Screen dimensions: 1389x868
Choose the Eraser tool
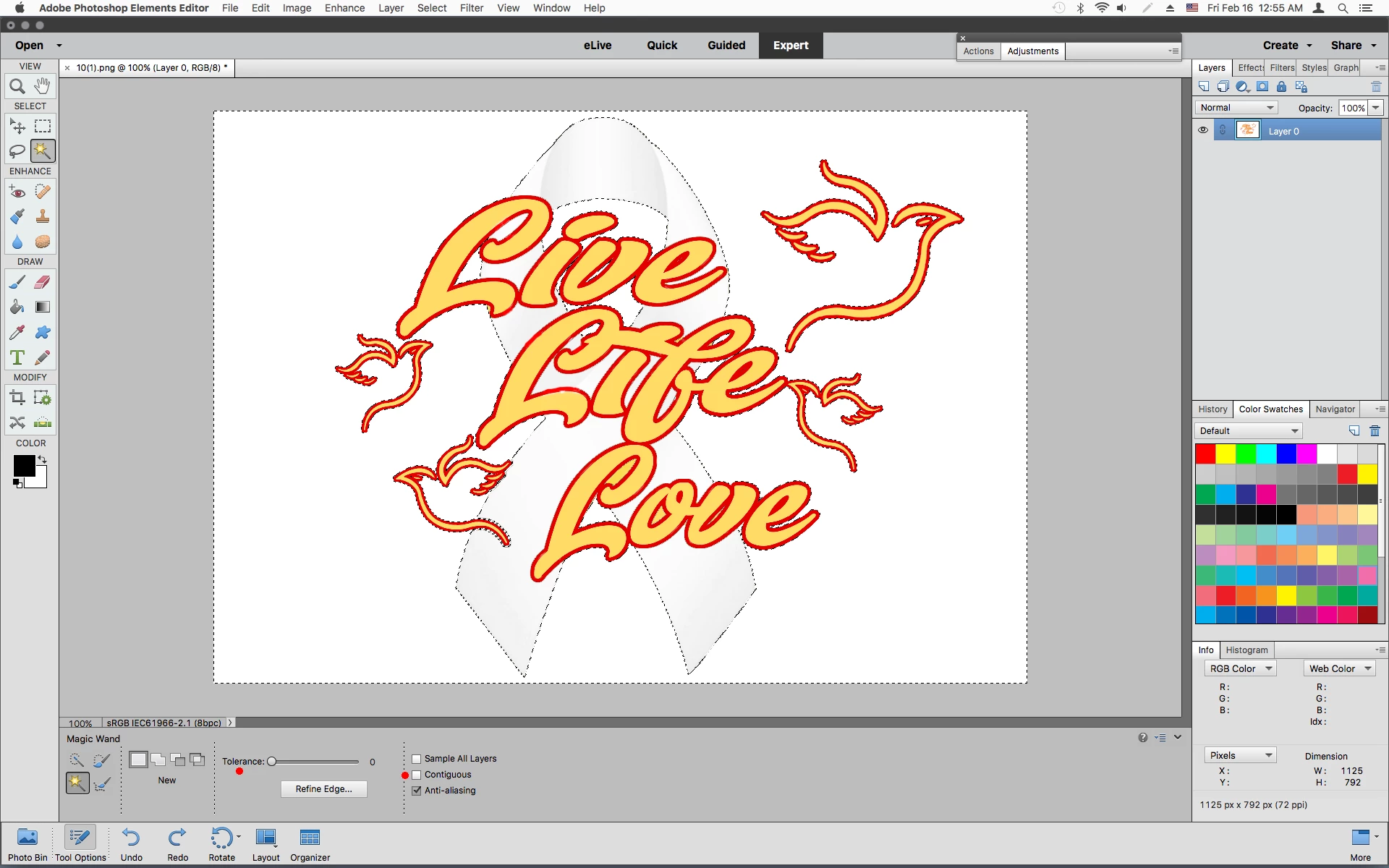[x=43, y=282]
